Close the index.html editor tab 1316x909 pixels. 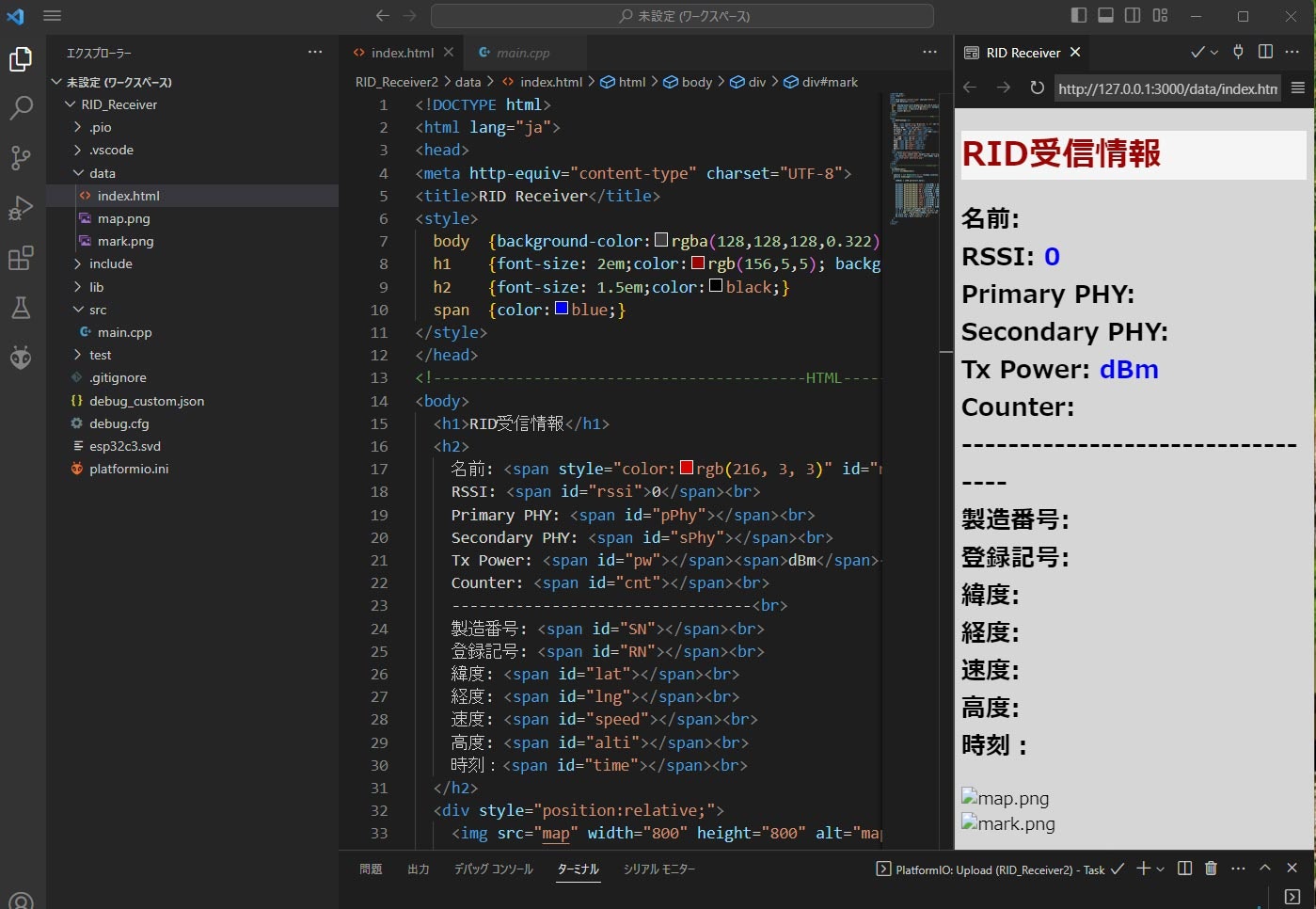[x=449, y=53]
